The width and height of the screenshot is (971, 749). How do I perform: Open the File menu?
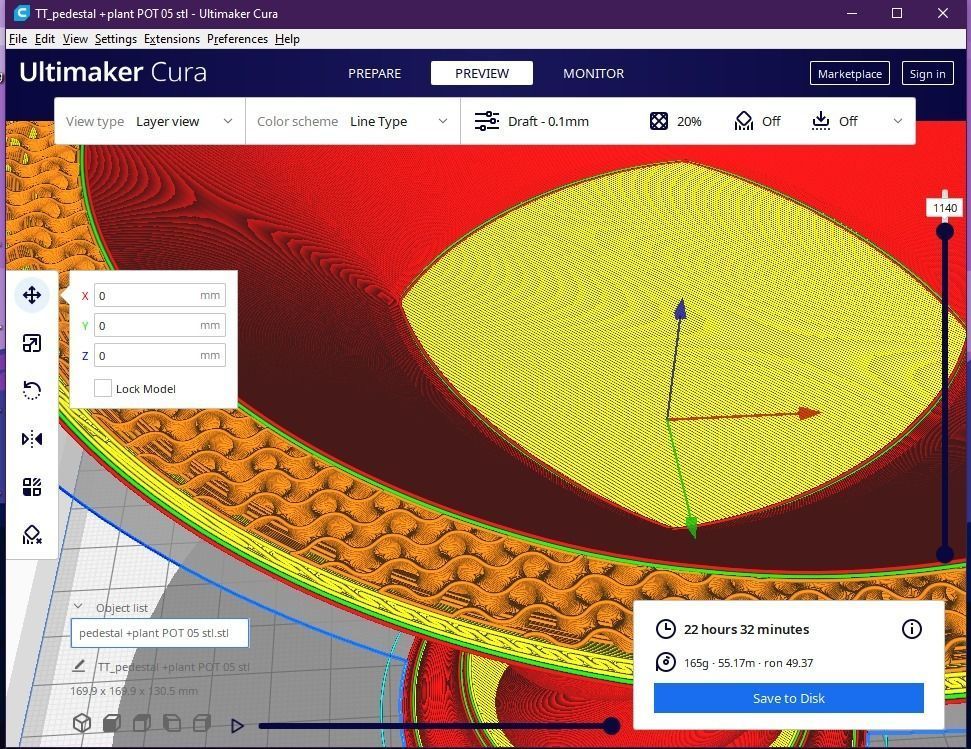(x=18, y=39)
